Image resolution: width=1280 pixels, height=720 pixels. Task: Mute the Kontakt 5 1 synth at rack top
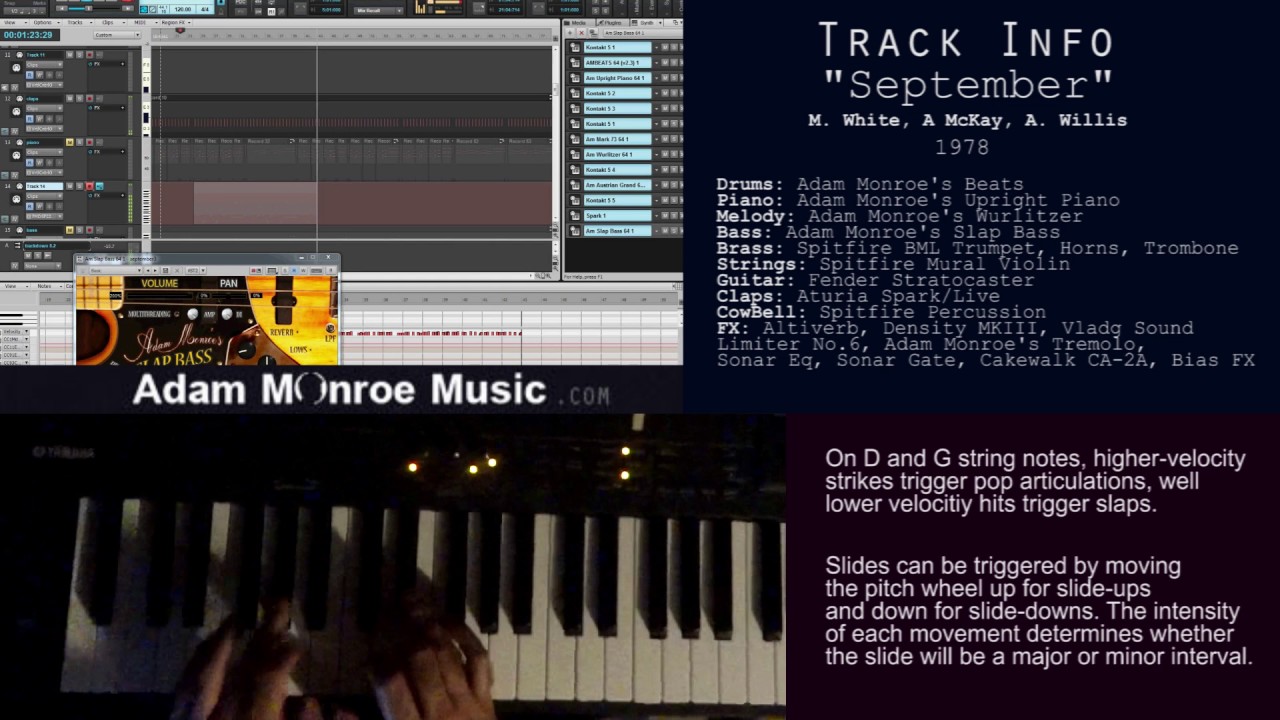click(x=665, y=47)
